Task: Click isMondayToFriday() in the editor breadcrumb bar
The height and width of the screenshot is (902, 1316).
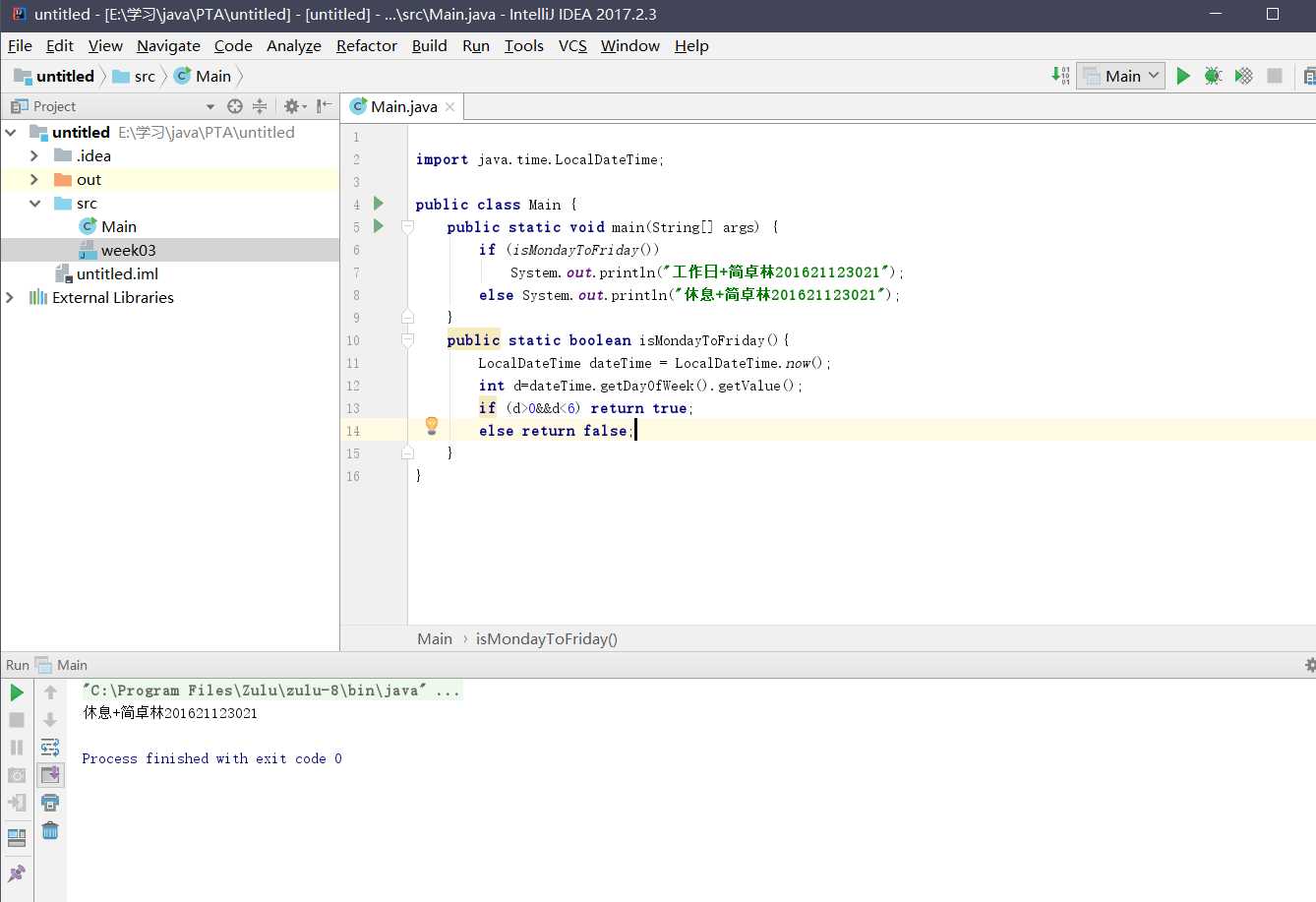Action: point(546,638)
